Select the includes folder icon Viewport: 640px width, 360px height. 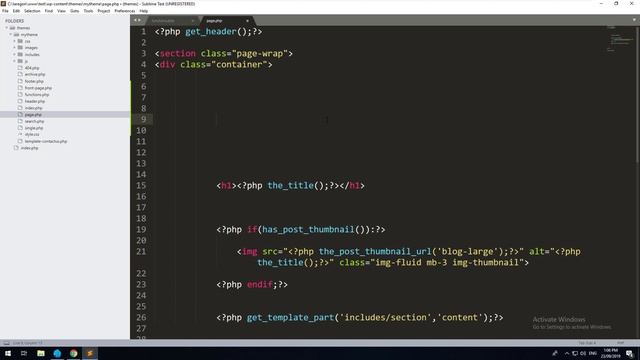pyautogui.click(x=20, y=54)
